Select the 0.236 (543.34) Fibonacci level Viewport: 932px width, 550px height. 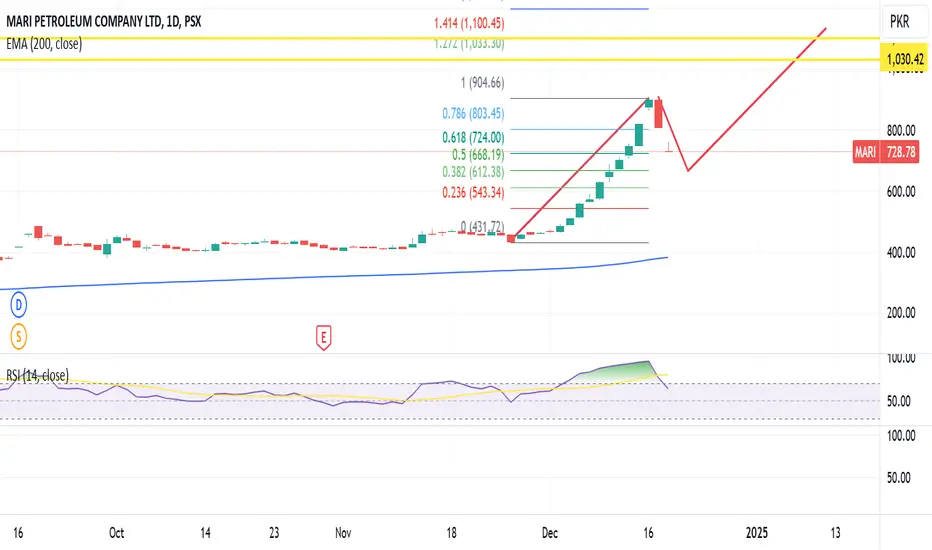pyautogui.click(x=473, y=193)
